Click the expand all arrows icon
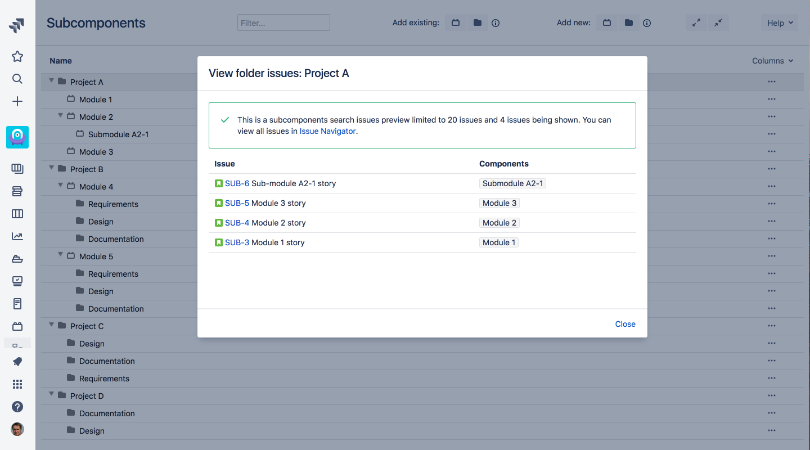This screenshot has width=810, height=450. tap(696, 23)
